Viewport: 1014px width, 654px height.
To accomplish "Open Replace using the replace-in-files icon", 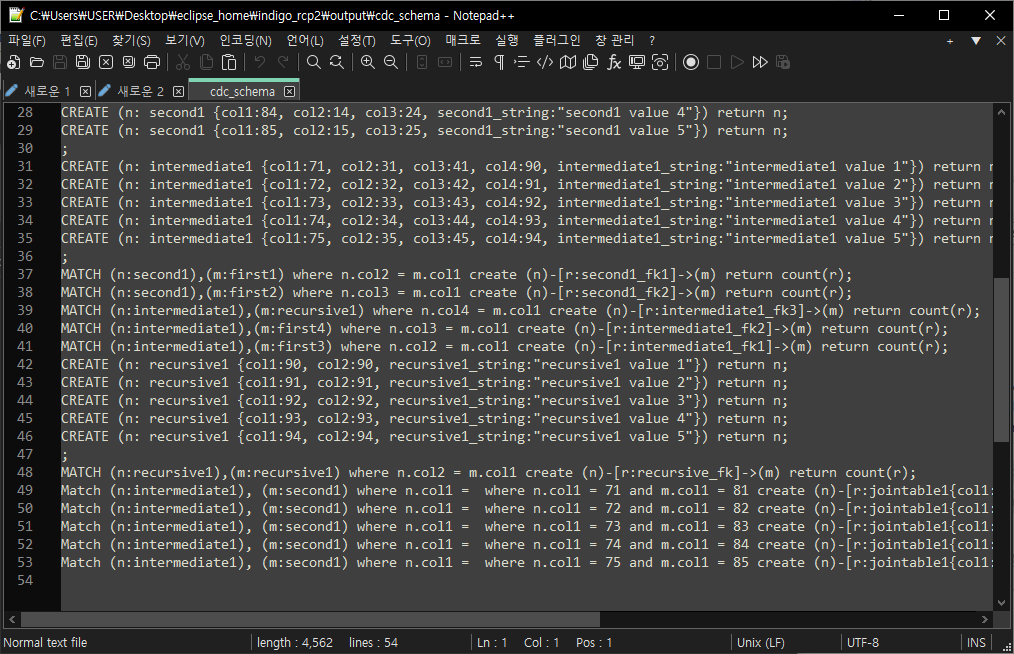I will [338, 62].
